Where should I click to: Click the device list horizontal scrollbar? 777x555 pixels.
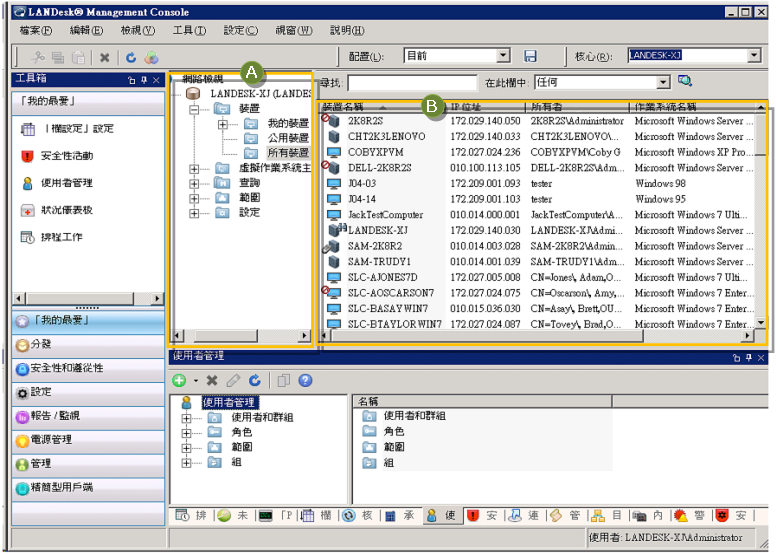(535, 336)
